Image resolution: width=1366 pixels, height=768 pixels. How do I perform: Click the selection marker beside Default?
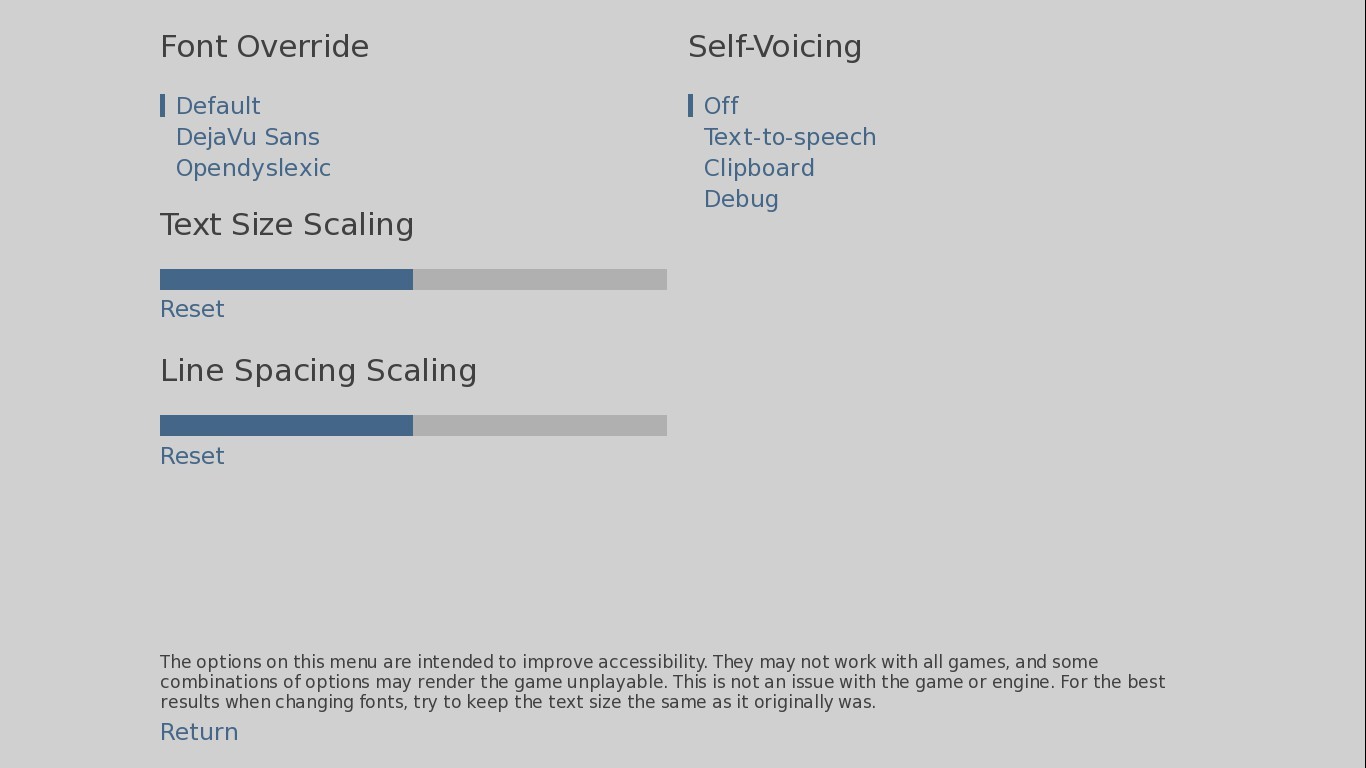point(162,106)
